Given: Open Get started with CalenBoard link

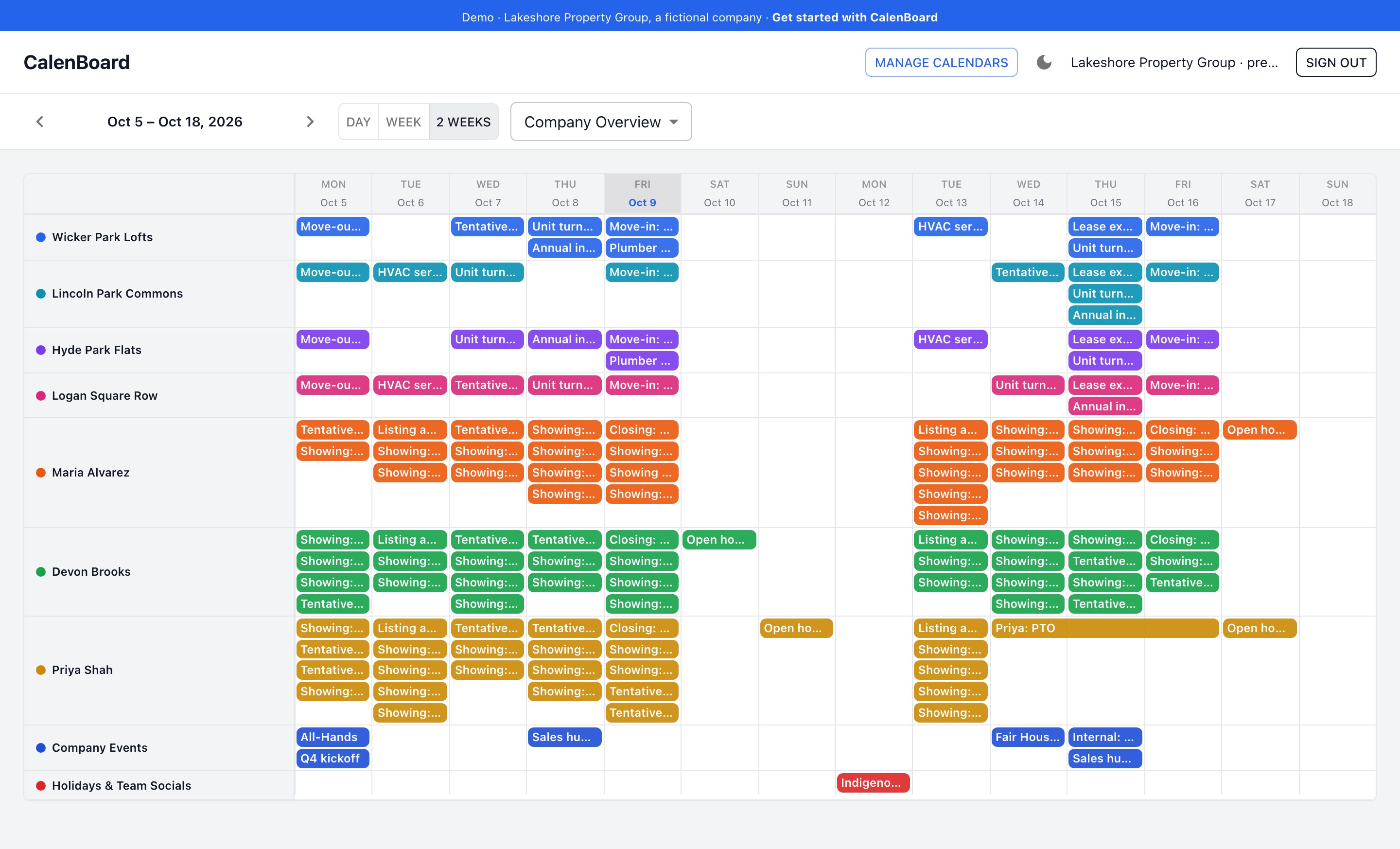Looking at the screenshot, I should coord(855,17).
